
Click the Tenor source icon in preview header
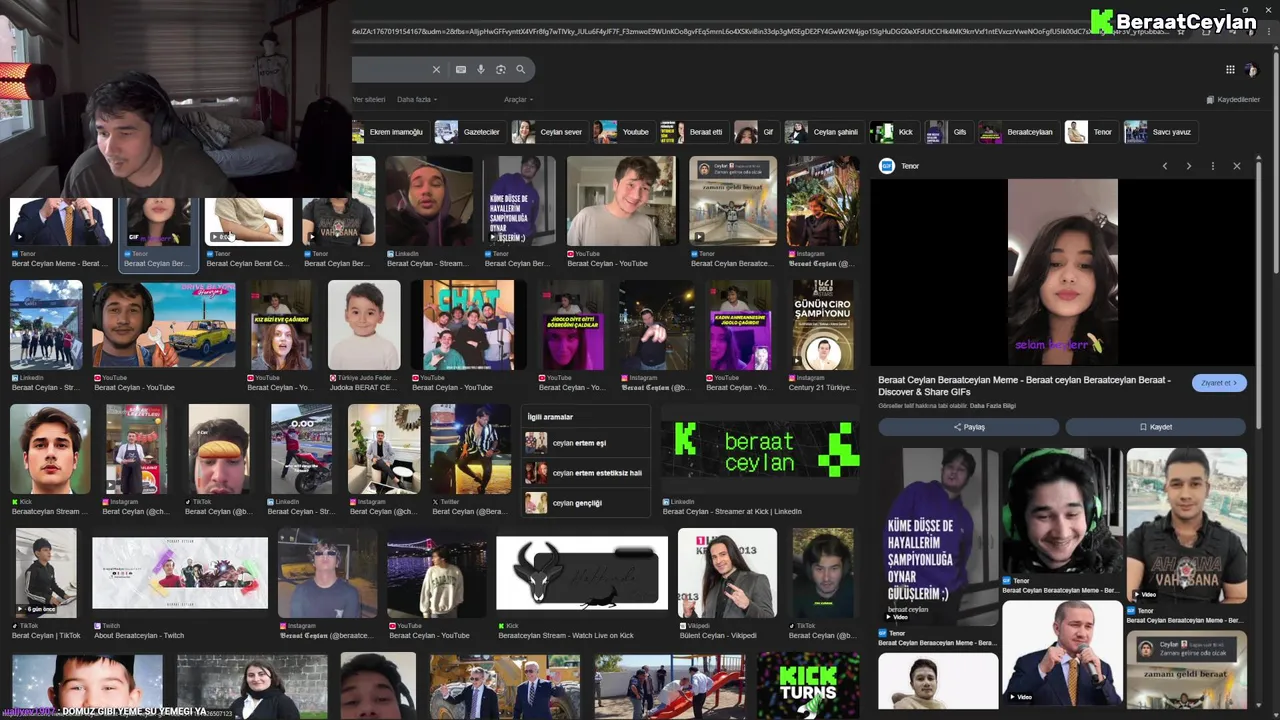886,166
